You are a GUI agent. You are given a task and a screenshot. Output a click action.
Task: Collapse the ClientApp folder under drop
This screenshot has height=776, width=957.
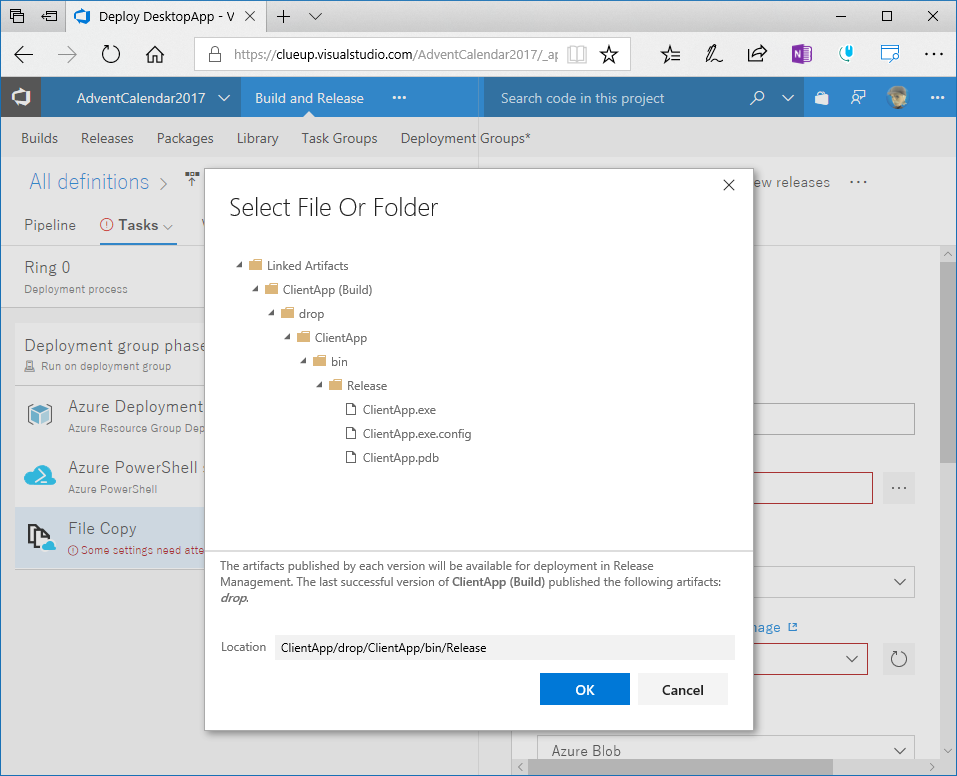(287, 336)
